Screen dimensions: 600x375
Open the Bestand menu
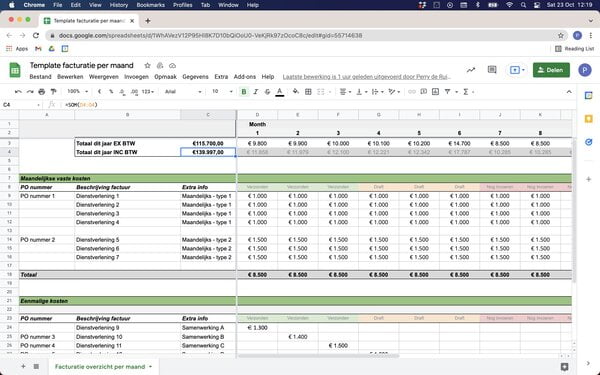click(x=40, y=77)
